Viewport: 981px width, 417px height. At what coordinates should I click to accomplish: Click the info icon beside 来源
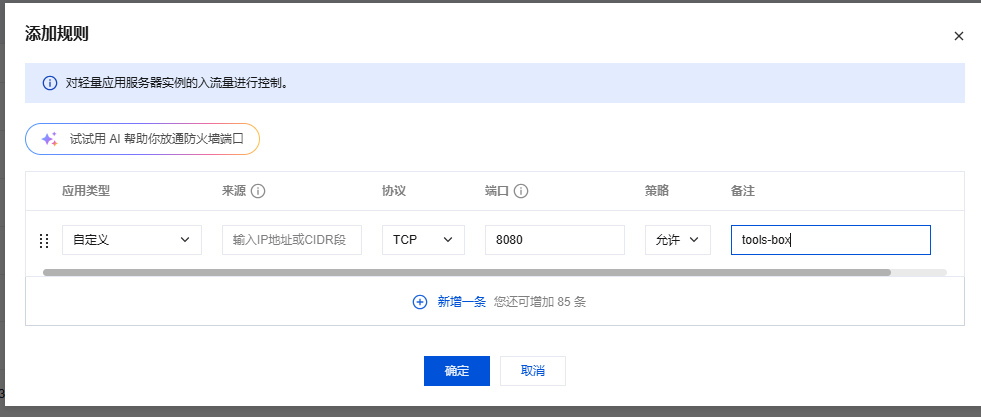(258, 191)
